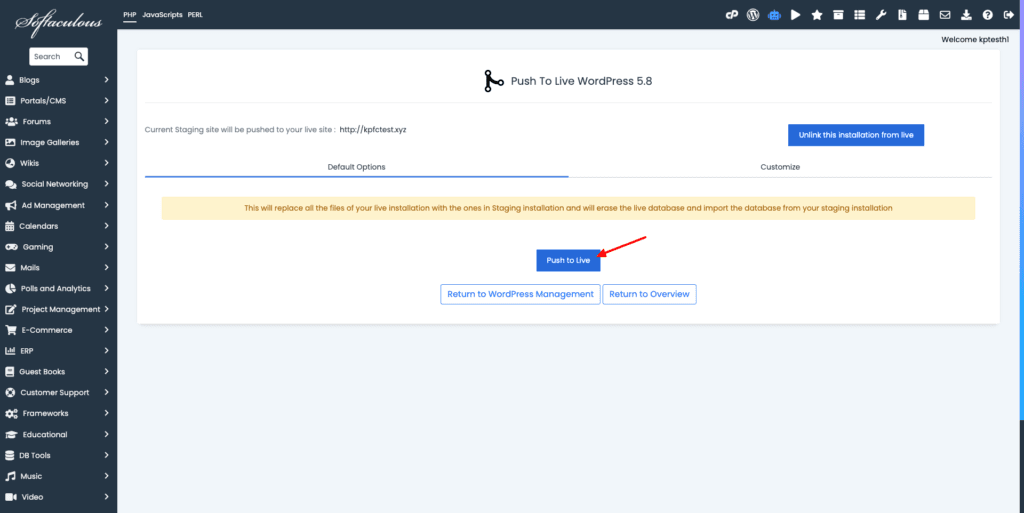Image resolution: width=1024 pixels, height=513 pixels.
Task: Expand the E-Commerce category
Action: [x=57, y=330]
